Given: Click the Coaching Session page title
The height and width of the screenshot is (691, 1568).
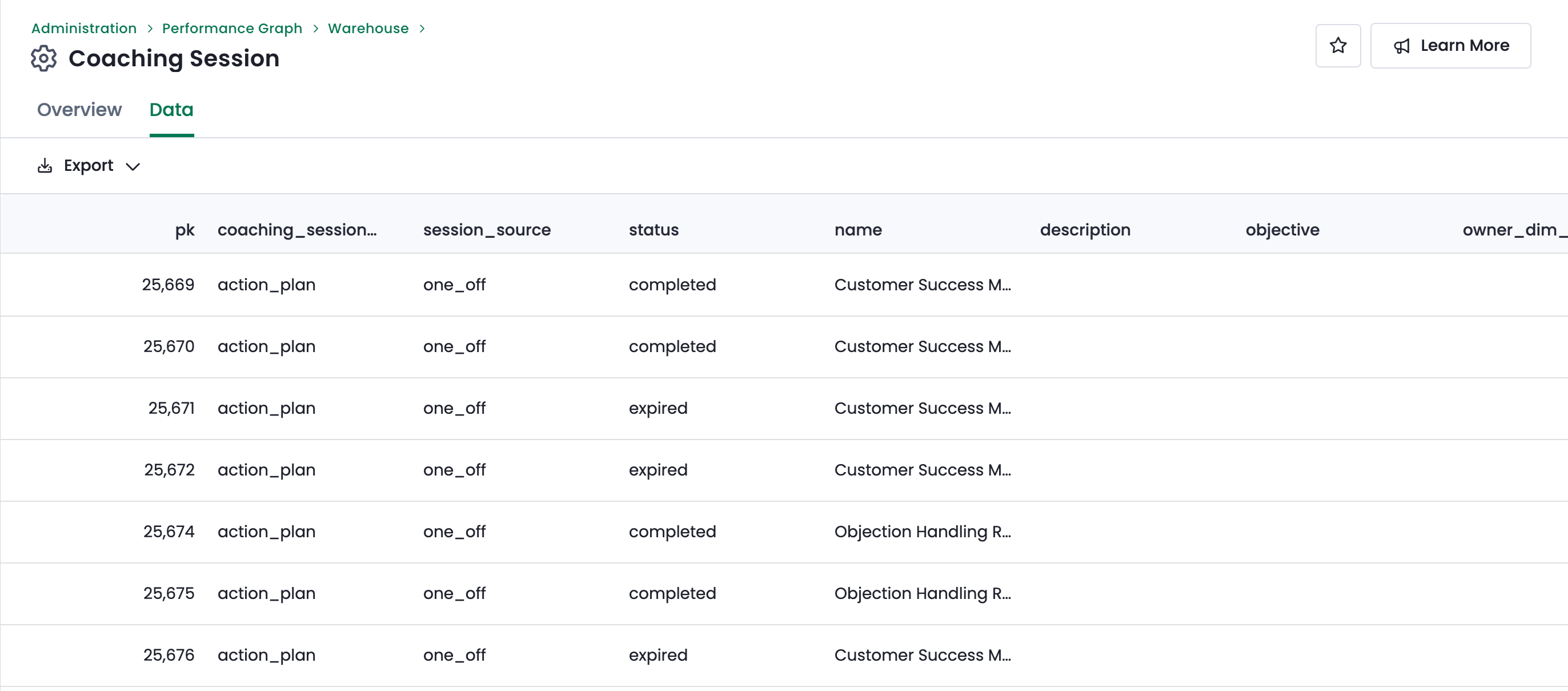Looking at the screenshot, I should pyautogui.click(x=174, y=58).
